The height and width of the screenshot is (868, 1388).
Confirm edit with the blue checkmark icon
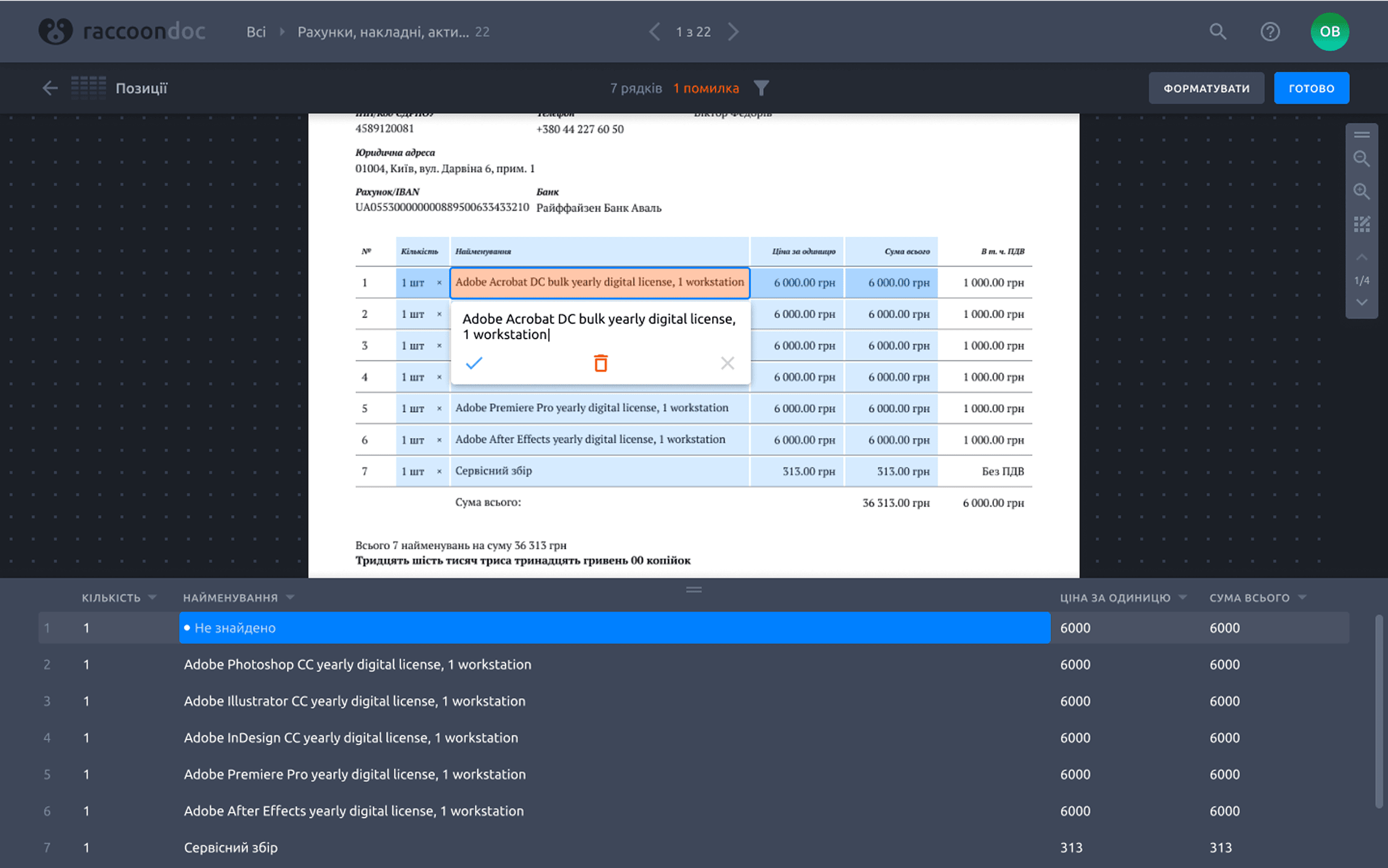click(x=474, y=363)
